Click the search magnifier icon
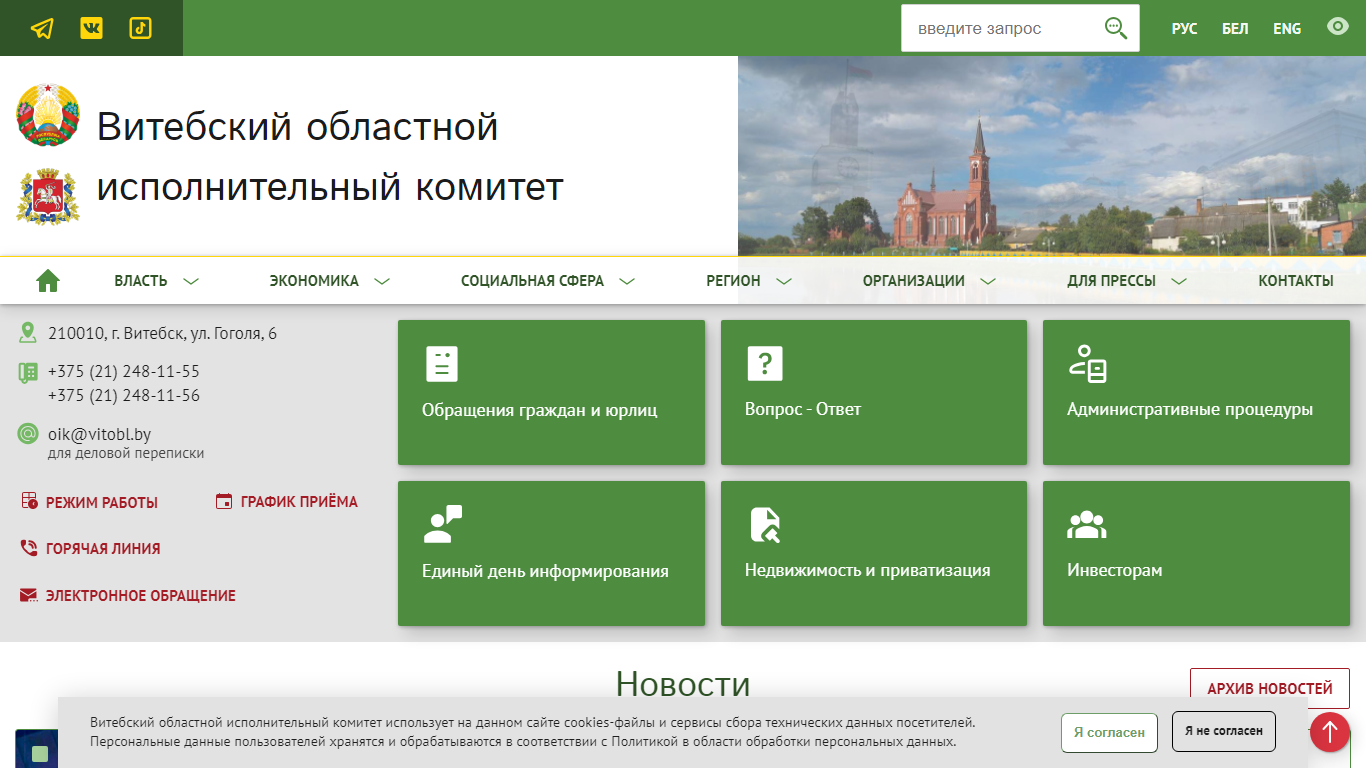The width and height of the screenshot is (1366, 768). [1116, 28]
